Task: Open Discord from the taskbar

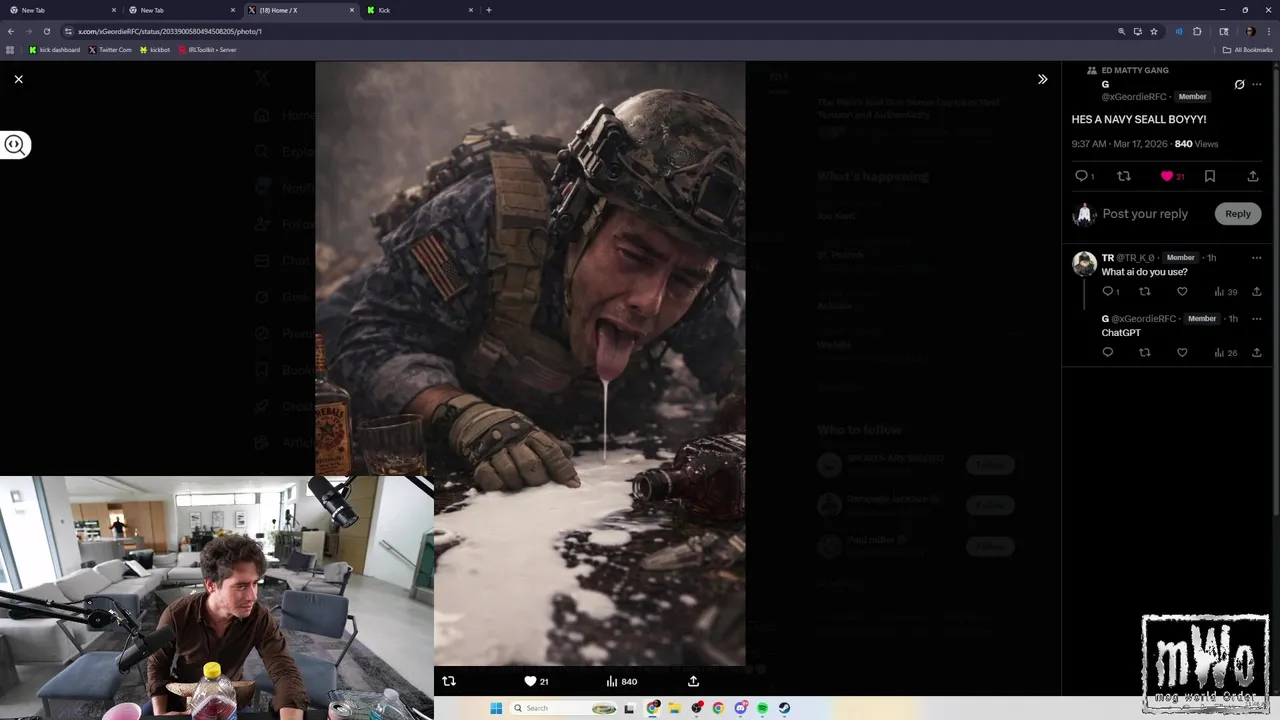Action: click(741, 708)
